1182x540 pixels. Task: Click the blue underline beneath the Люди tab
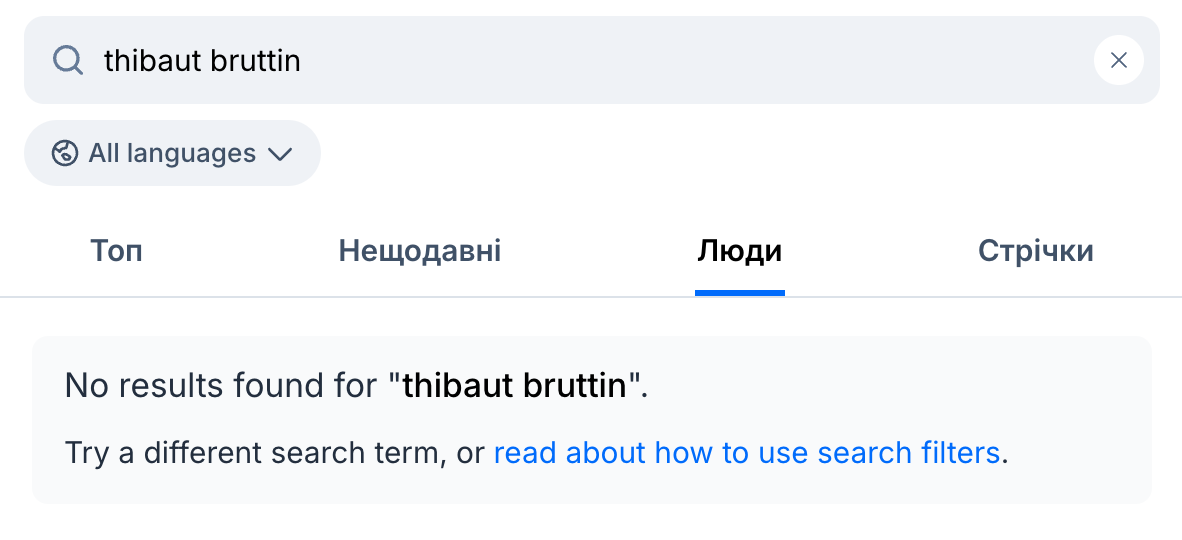739,292
